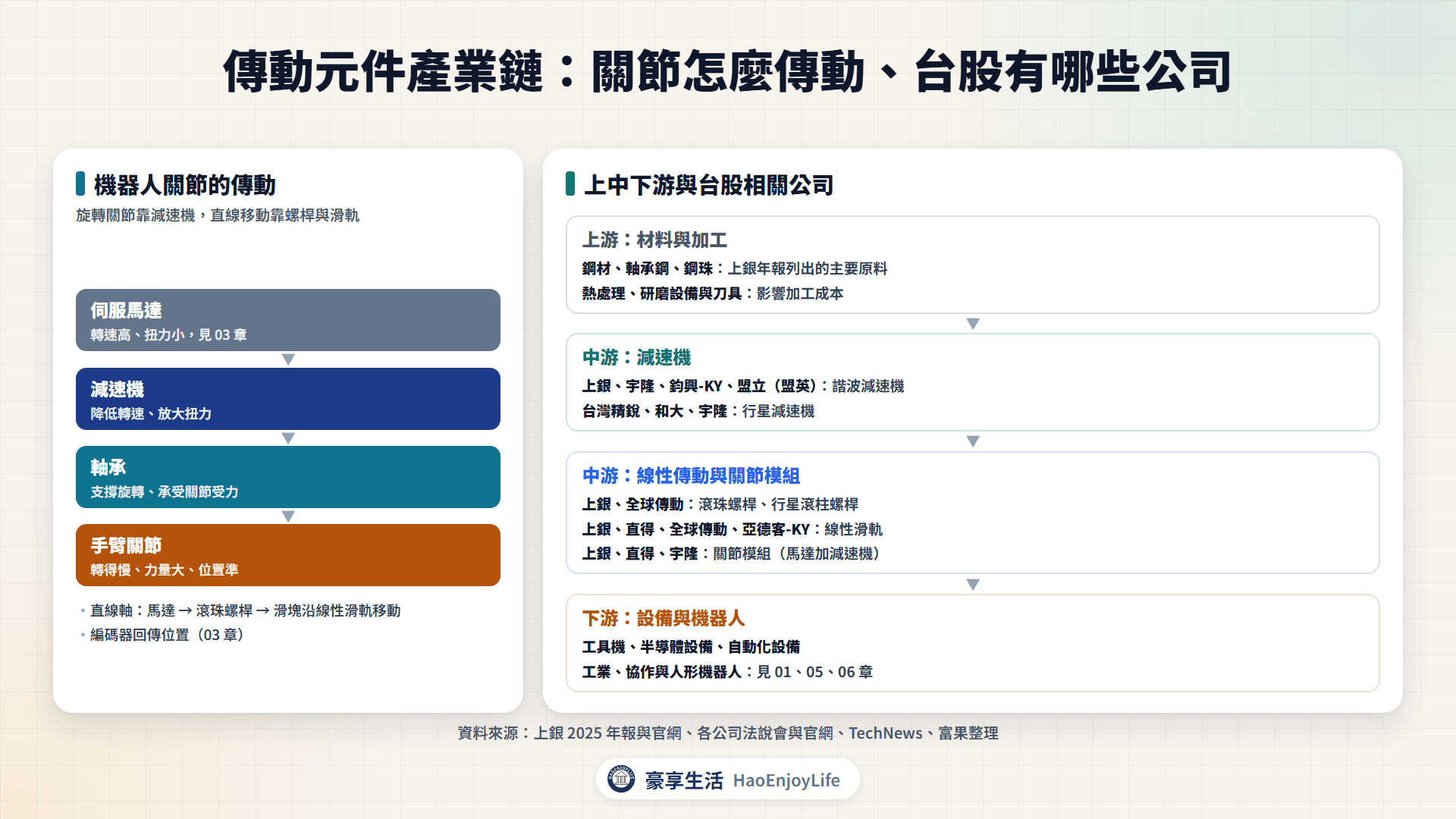Image resolution: width=1456 pixels, height=819 pixels.
Task: Click the line 工業、協作與人形機器人
Action: pos(727,672)
